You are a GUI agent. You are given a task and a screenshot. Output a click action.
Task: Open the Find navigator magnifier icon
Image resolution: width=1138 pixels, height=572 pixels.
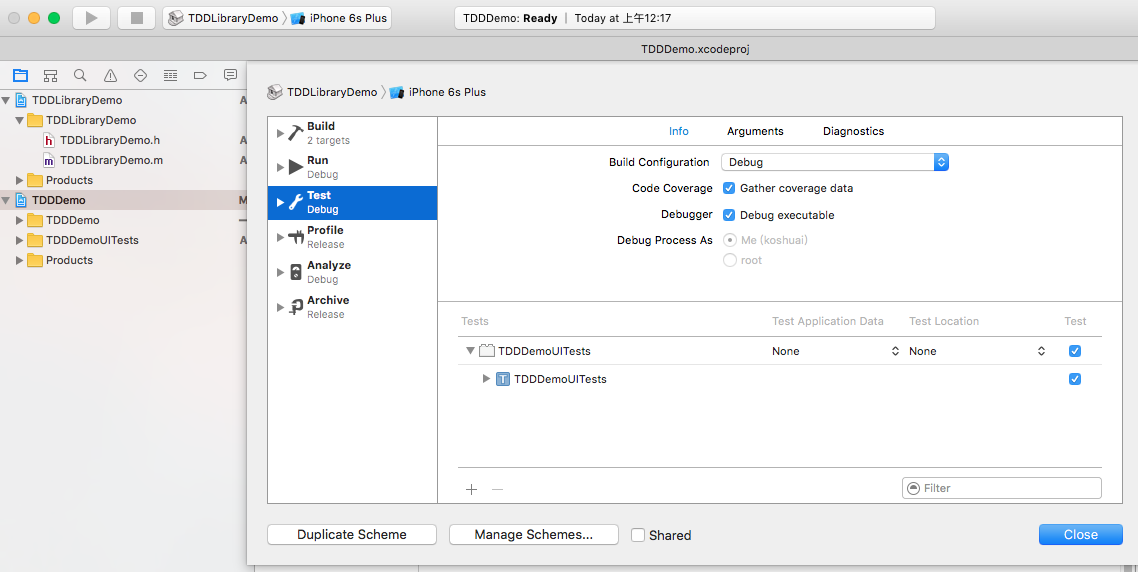tap(80, 75)
